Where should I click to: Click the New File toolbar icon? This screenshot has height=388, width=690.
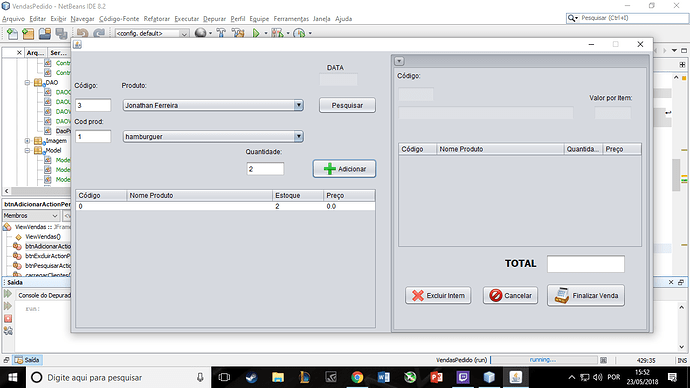(12, 33)
